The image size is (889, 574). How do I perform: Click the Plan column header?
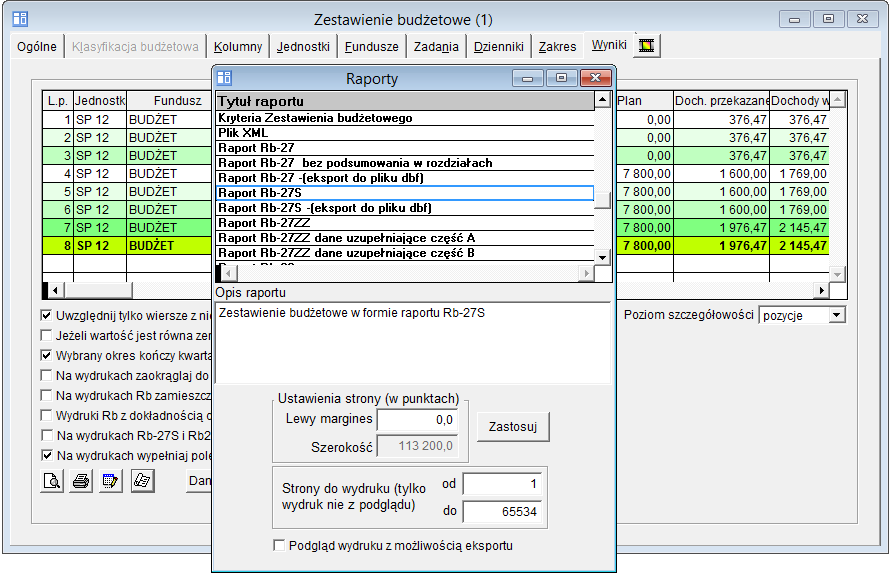(x=645, y=100)
